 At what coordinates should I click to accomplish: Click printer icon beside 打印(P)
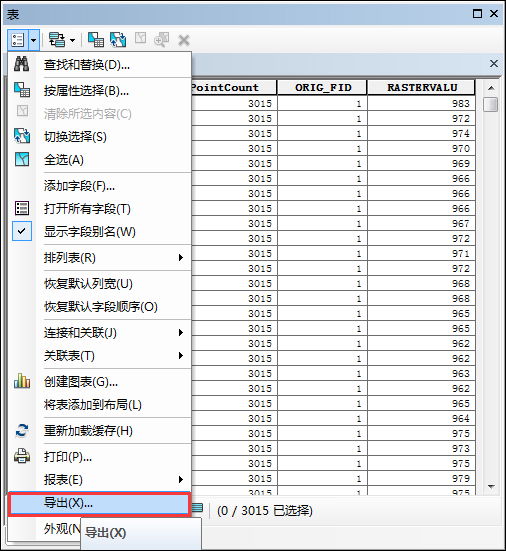point(22,456)
